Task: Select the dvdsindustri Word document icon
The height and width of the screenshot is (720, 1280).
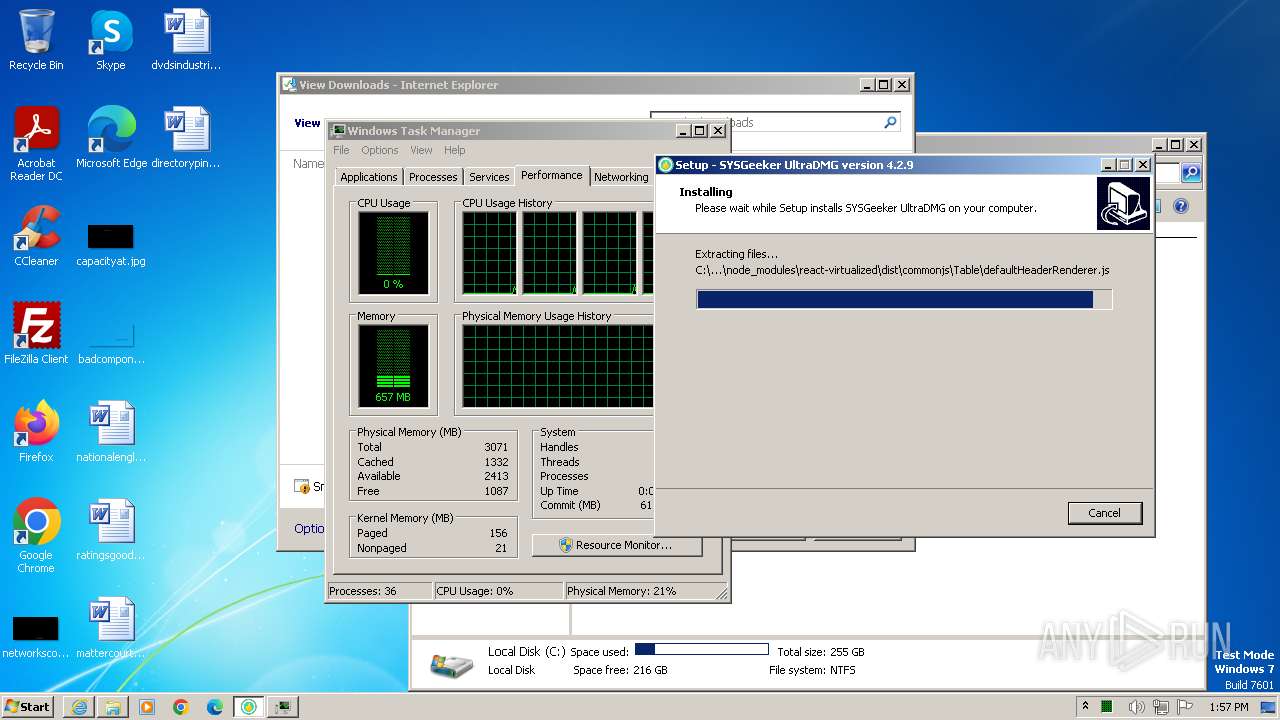Action: 186,40
